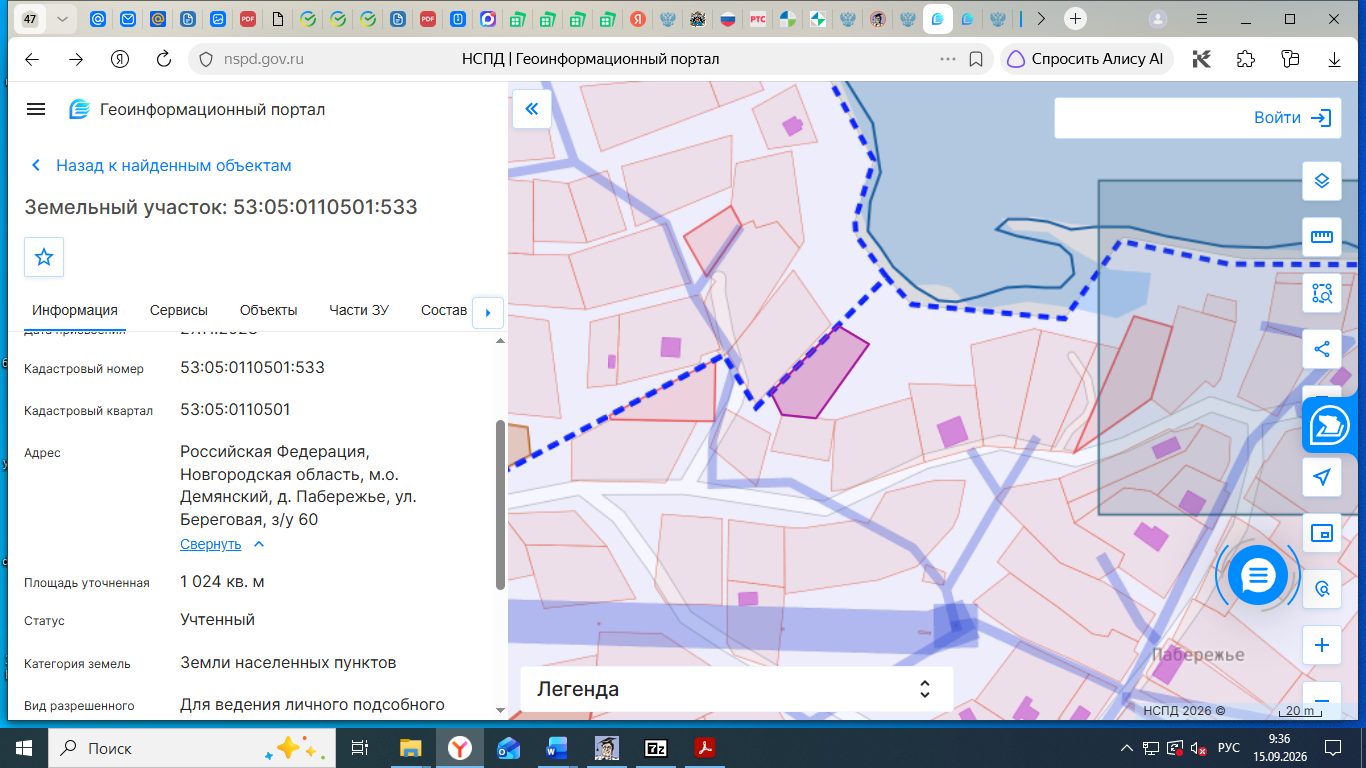This screenshot has height=768, width=1366.
Task: Locate my position with navigation arrow
Action: pos(1322,477)
